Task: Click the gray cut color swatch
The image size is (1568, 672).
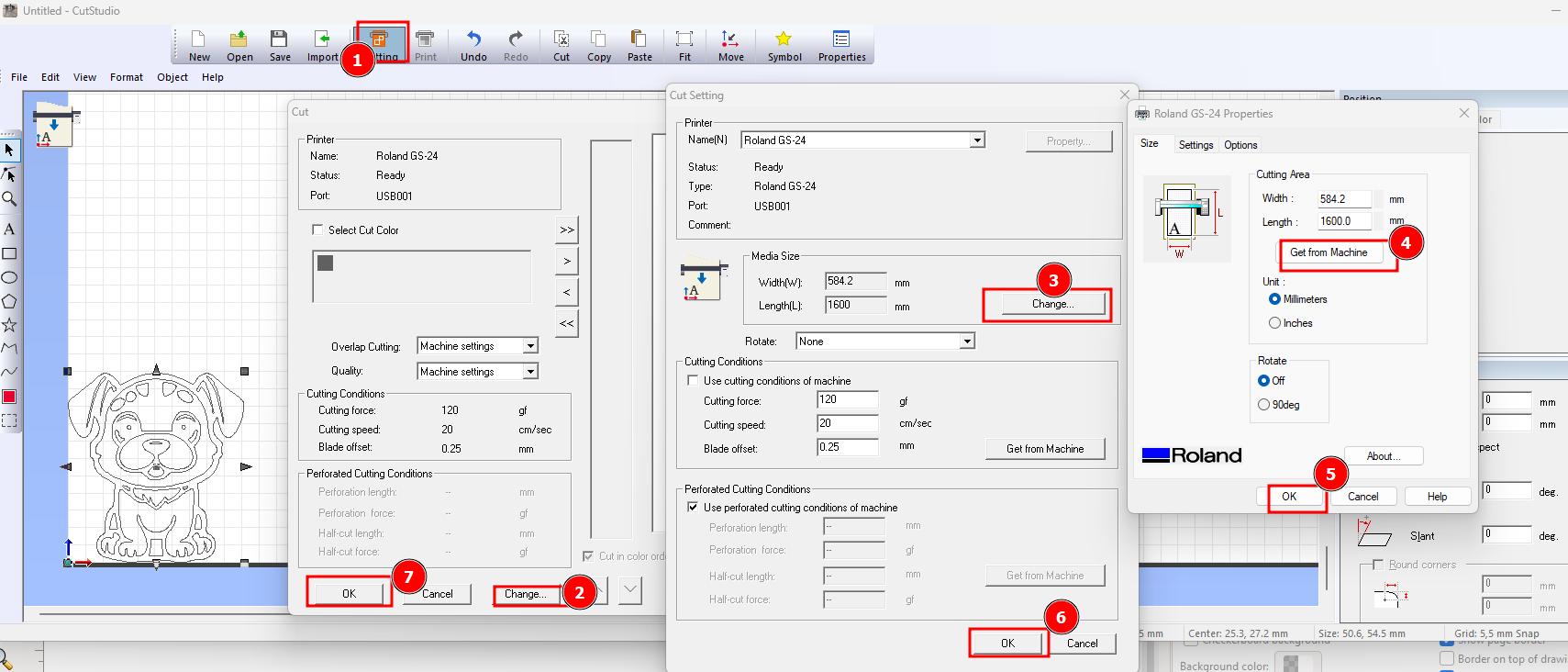Action: (325, 263)
